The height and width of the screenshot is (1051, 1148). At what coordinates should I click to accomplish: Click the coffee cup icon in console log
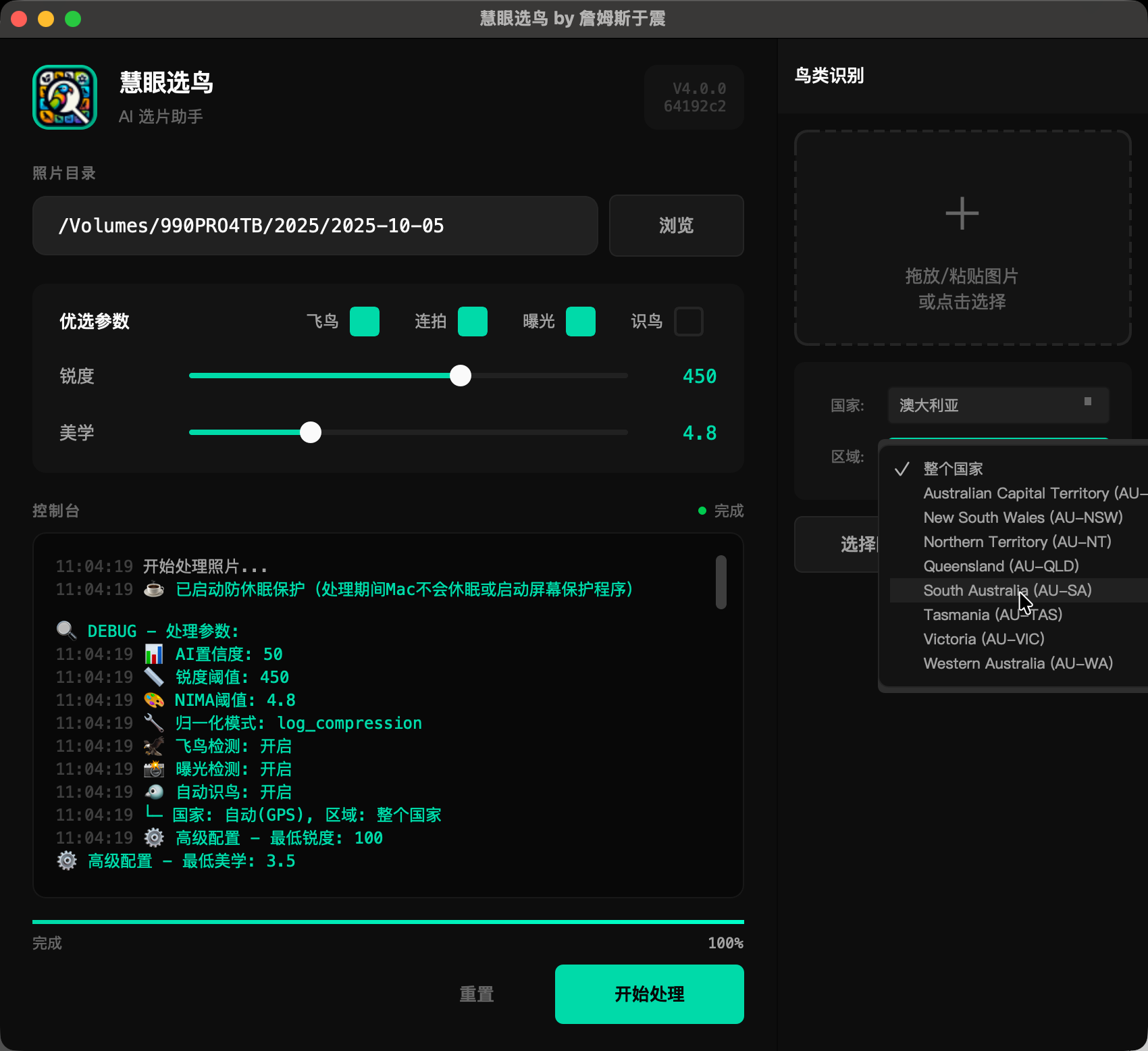(154, 590)
